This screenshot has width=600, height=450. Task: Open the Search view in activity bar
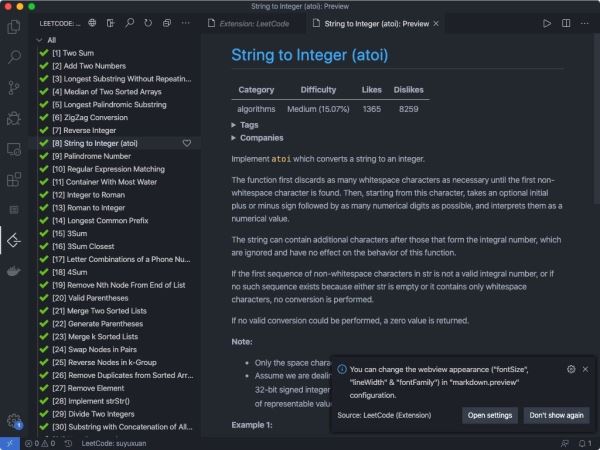[x=14, y=57]
